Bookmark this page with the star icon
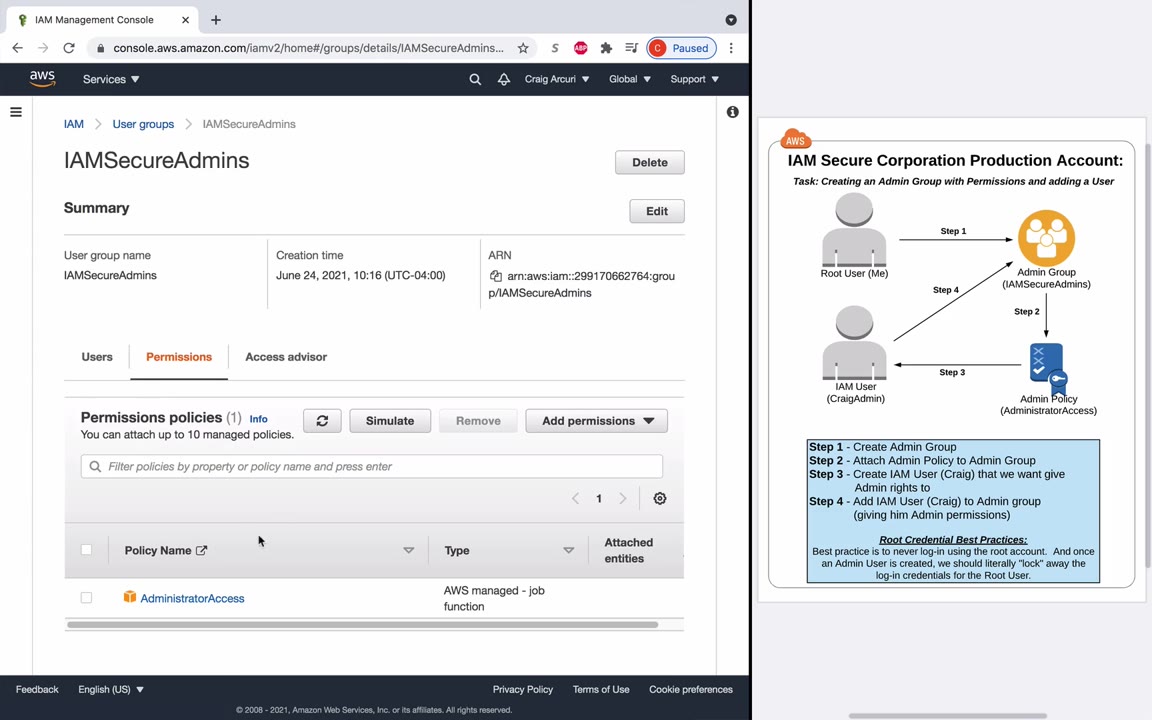 [x=523, y=48]
